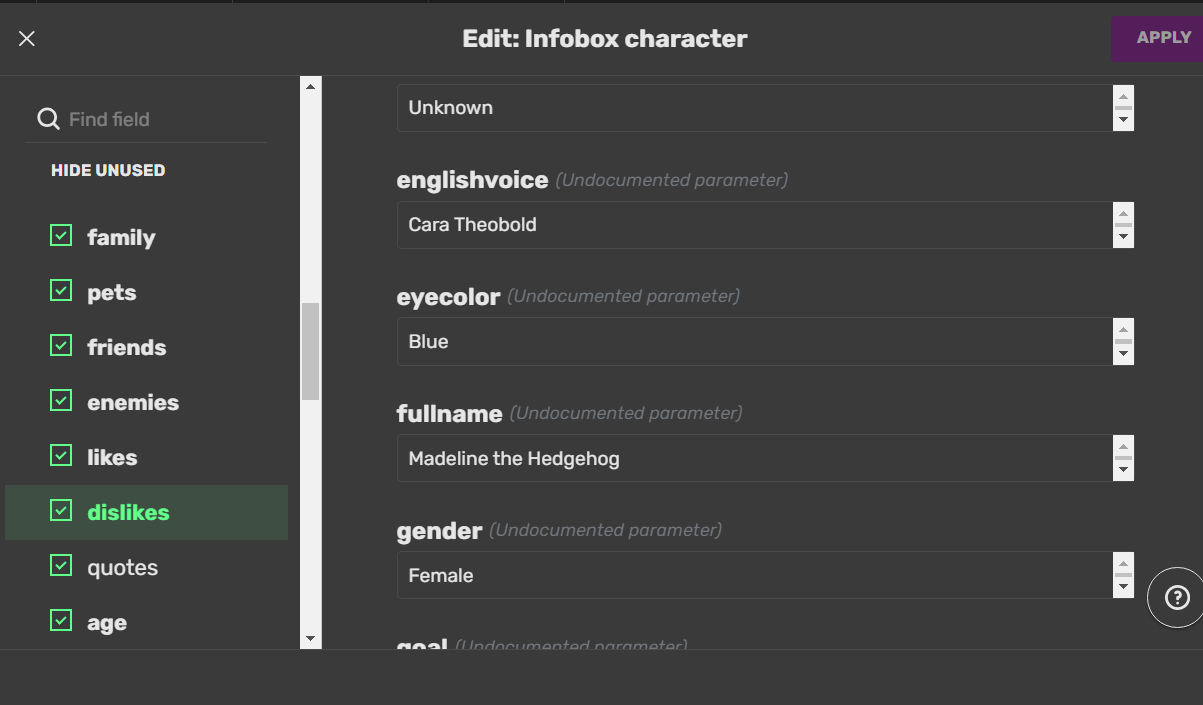Uncheck the enemies field checkbox
The image size is (1203, 705).
60,402
